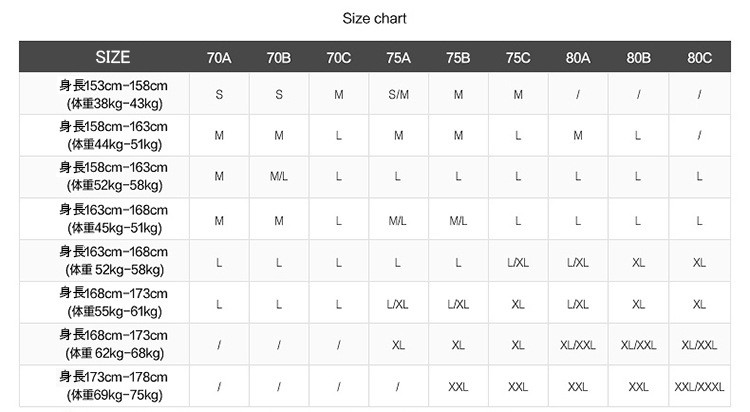Image resolution: width=750 pixels, height=412 pixels.
Task: Click the 身長168cm-173cm 62kg-68kg row label
Action: click(114, 344)
